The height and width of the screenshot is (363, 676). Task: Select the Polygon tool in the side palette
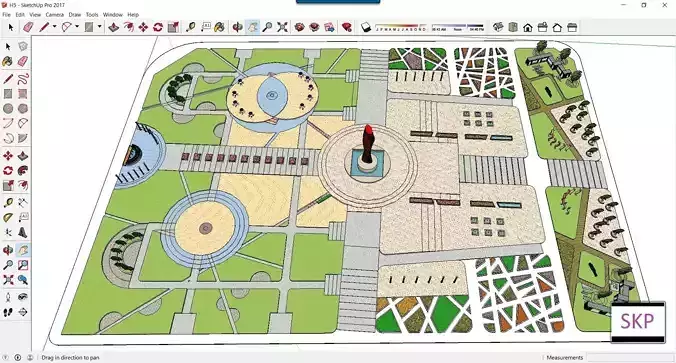[23, 108]
